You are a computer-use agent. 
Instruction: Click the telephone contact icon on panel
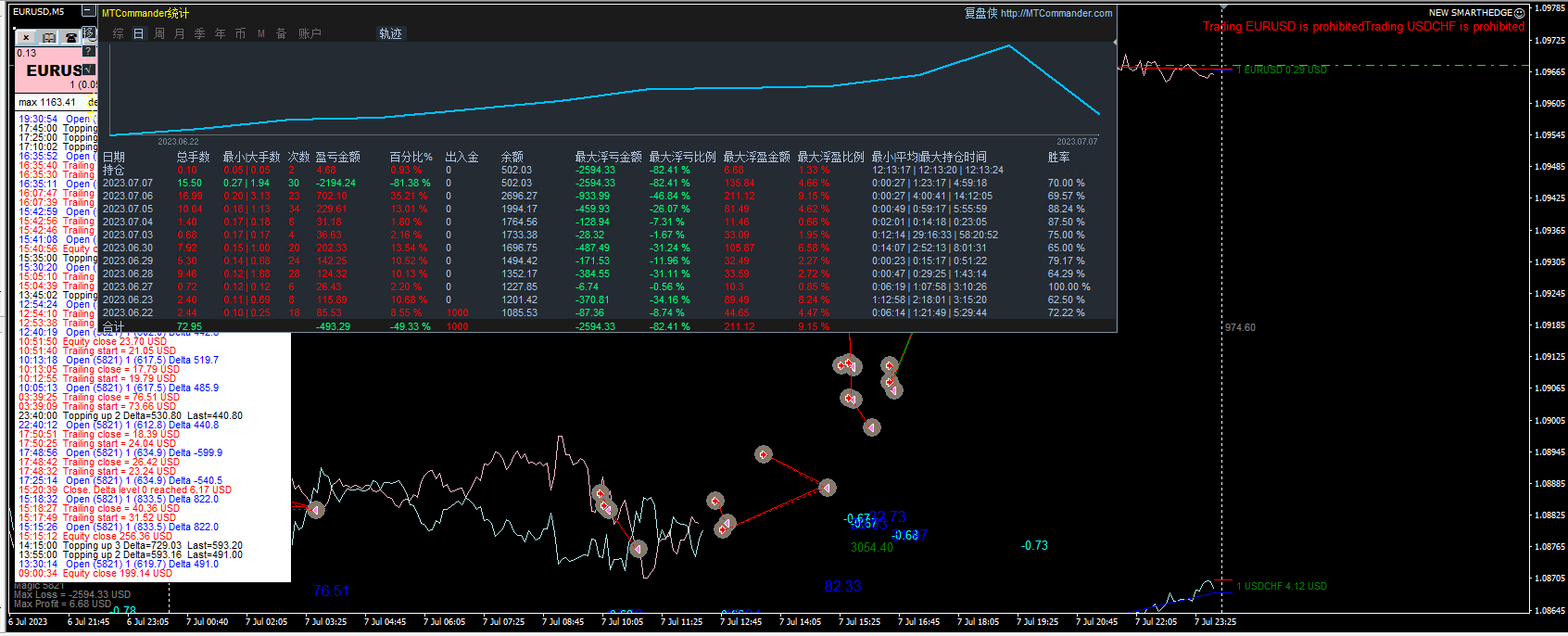[70, 38]
